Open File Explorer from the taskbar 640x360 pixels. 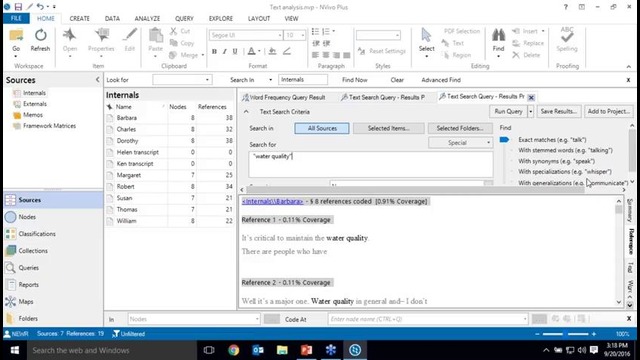click(282, 350)
